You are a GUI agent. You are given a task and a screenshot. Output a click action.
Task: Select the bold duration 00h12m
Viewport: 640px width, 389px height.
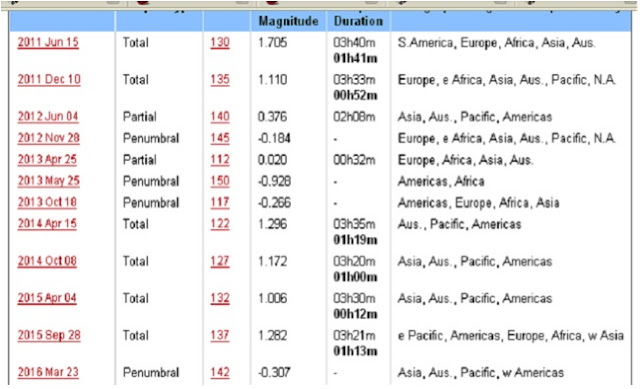click(x=355, y=314)
